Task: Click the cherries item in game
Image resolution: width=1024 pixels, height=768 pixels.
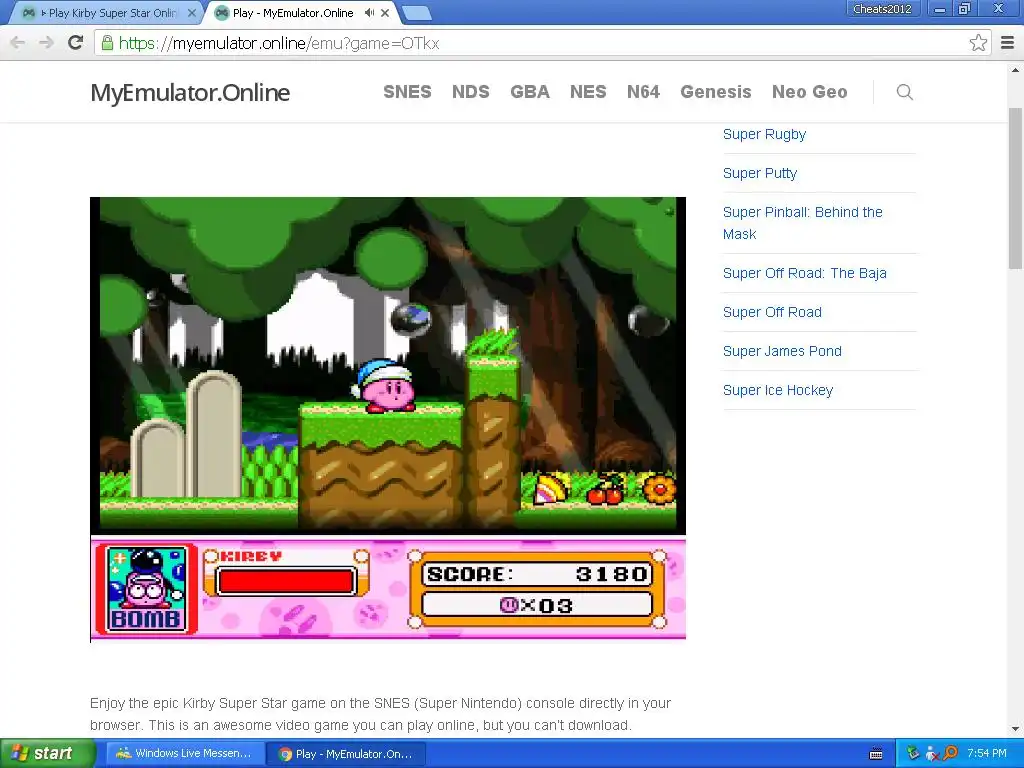Action: point(605,489)
